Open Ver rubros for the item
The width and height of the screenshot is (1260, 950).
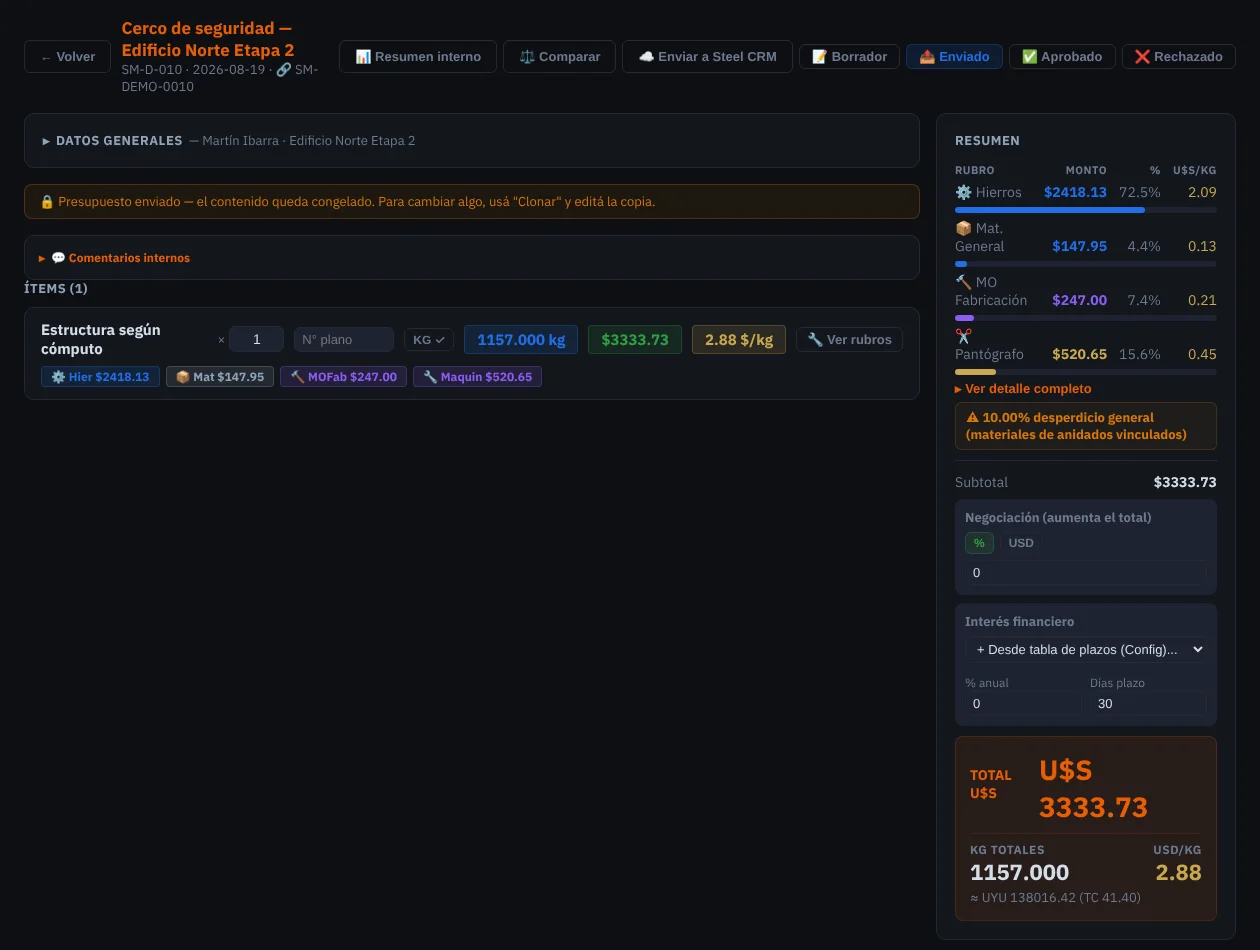[x=849, y=340]
